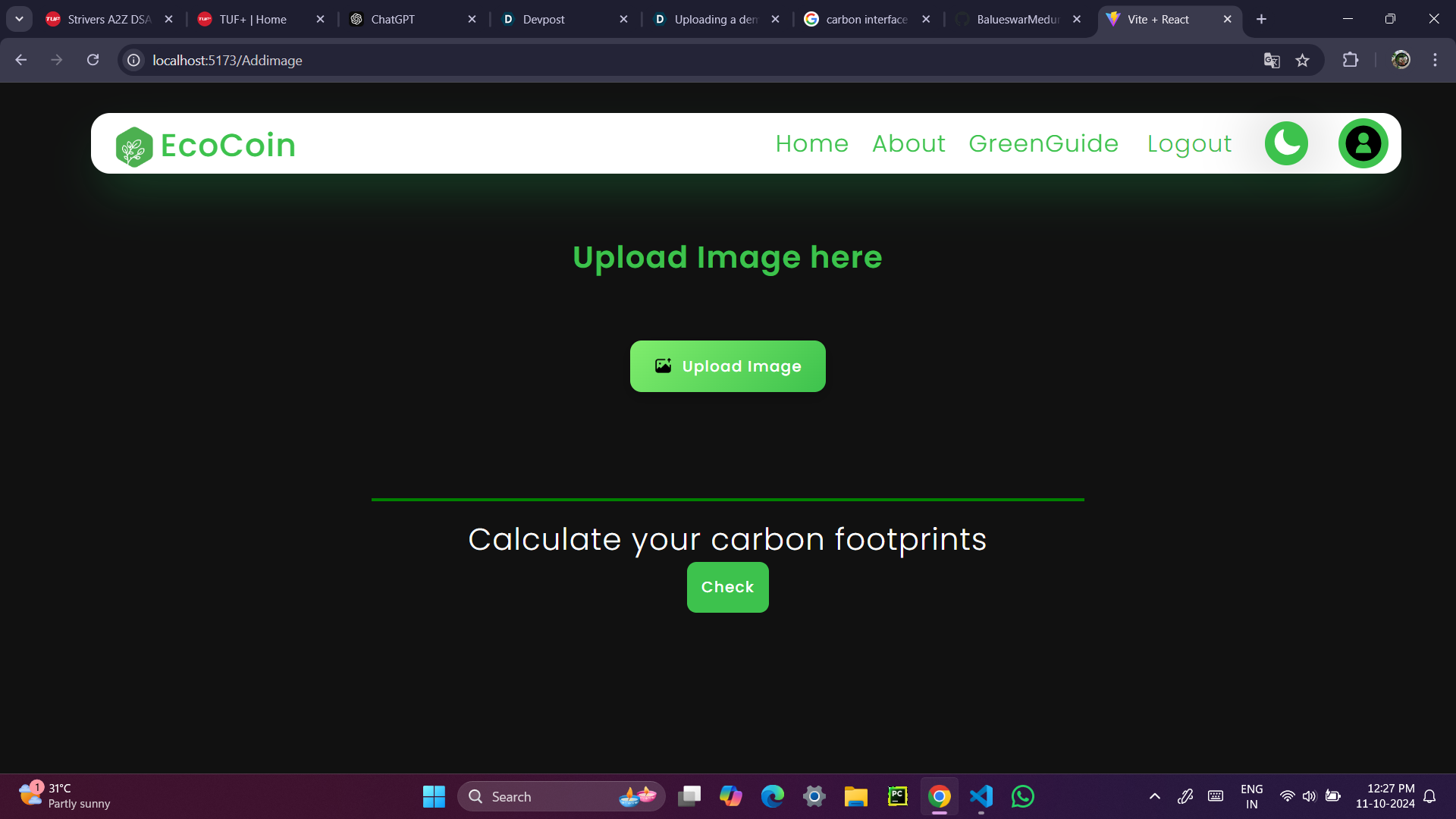Go to GreenGuide nav link
This screenshot has width=1456, height=819.
[x=1043, y=143]
